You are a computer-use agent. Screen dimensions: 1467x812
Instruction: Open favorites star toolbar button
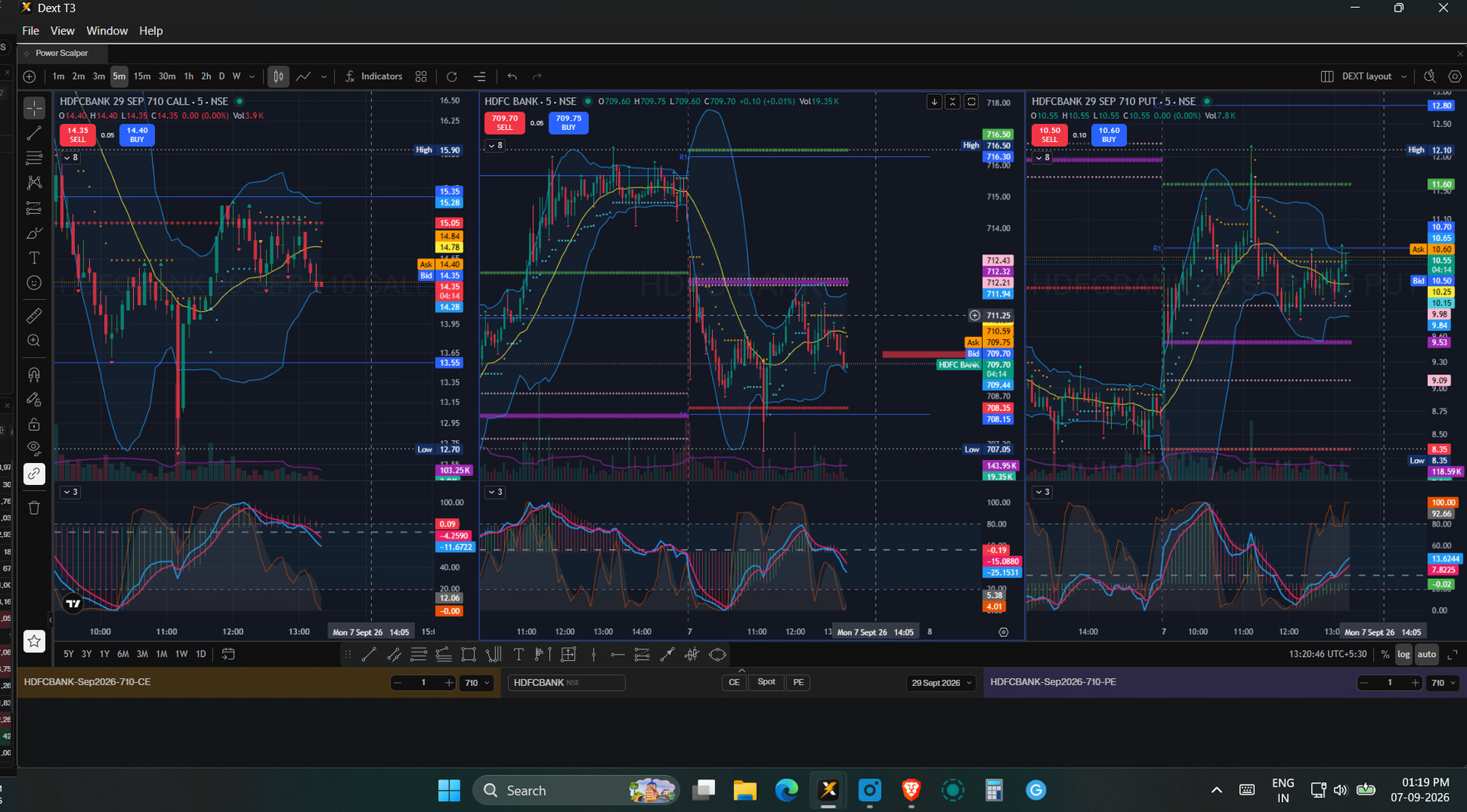(34, 642)
